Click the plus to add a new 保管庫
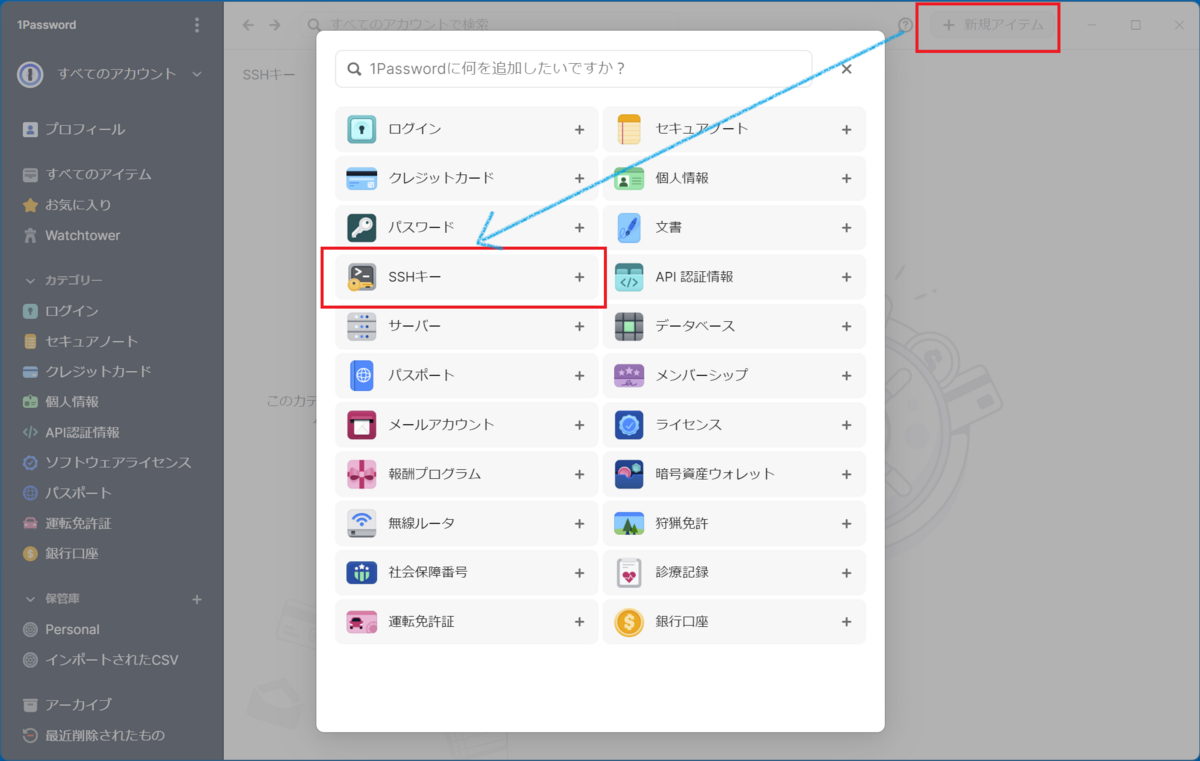Screen dimensions: 1200x761 click(x=197, y=598)
